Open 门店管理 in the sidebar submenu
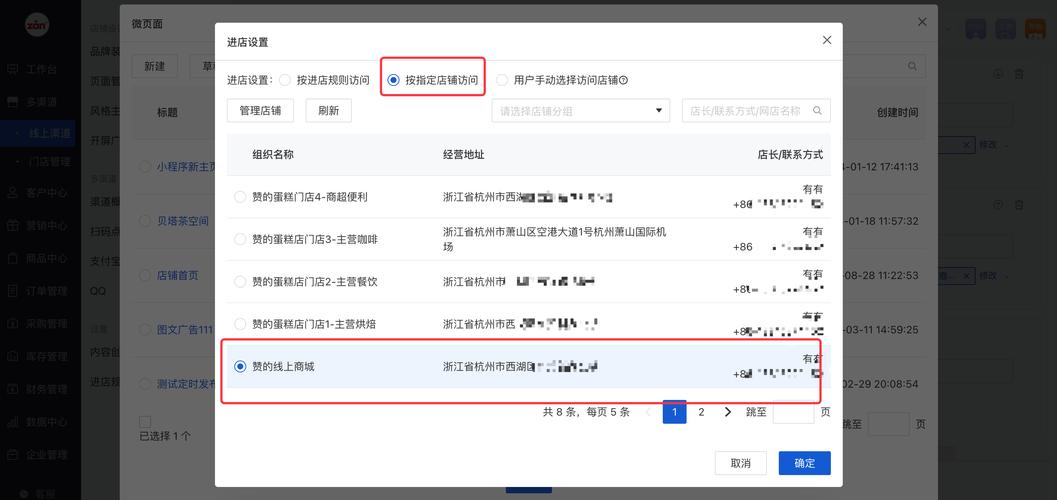Image resolution: width=1057 pixels, height=500 pixels. click(49, 162)
